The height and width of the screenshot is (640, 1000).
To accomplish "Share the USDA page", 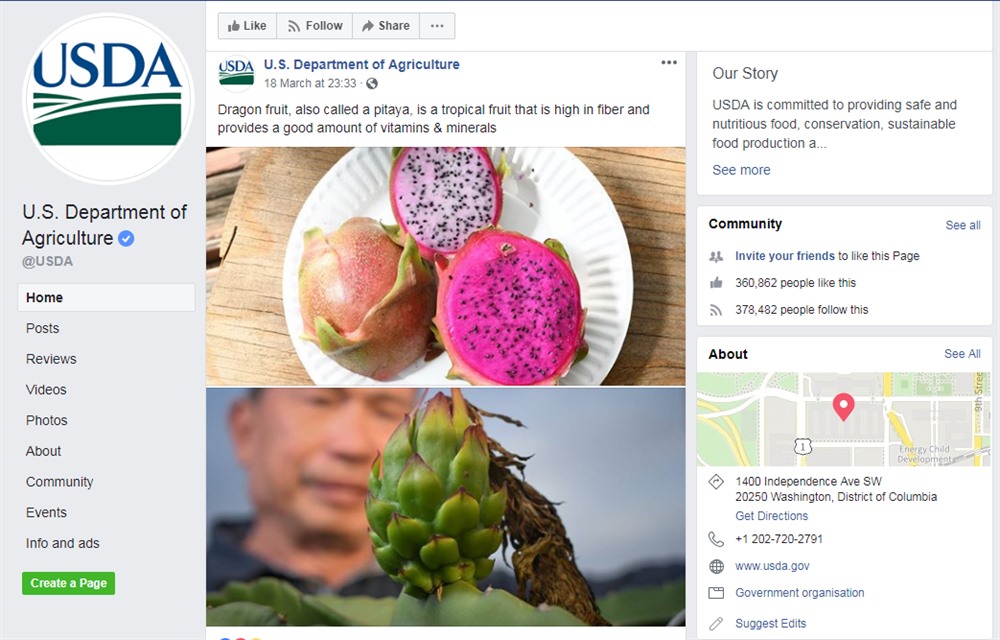I will tap(386, 26).
